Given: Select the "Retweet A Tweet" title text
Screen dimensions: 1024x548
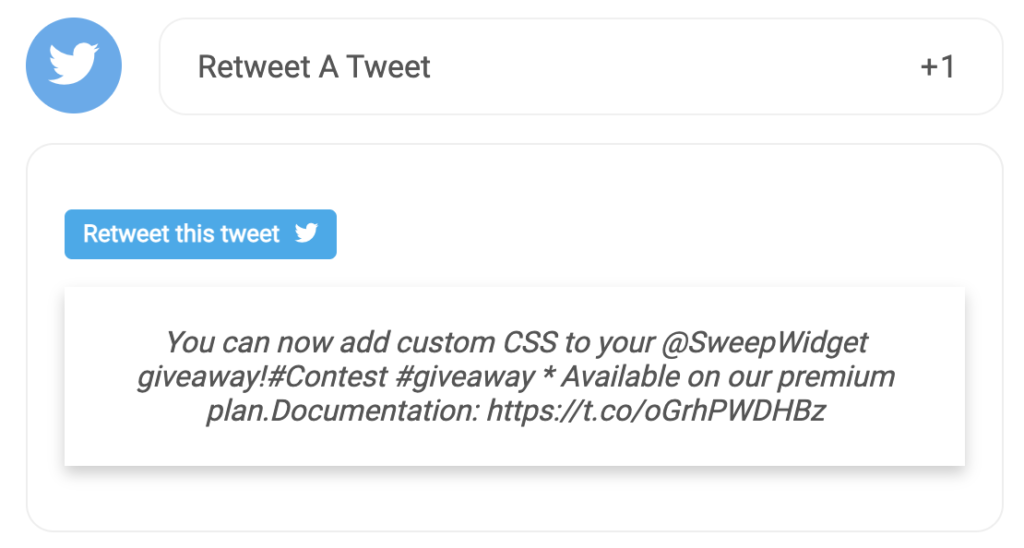Looking at the screenshot, I should (314, 67).
